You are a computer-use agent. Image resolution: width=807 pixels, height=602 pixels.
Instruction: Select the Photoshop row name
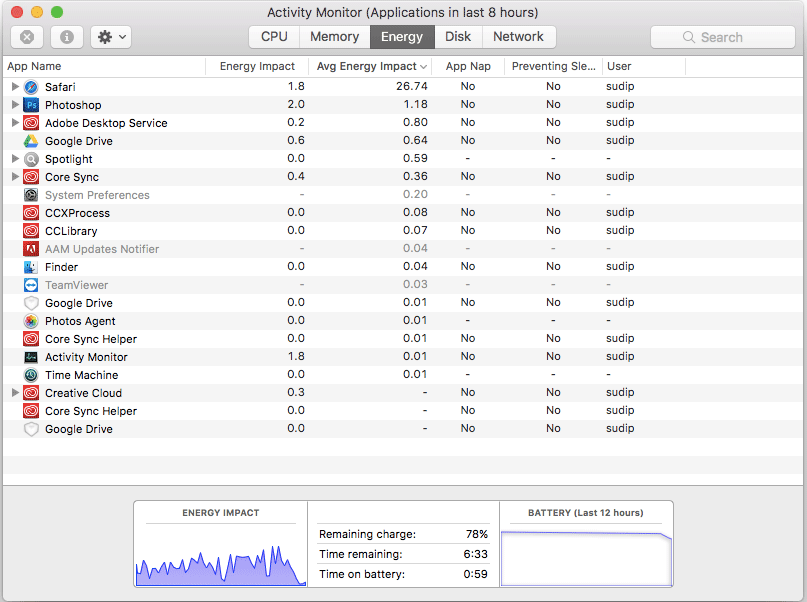(73, 105)
